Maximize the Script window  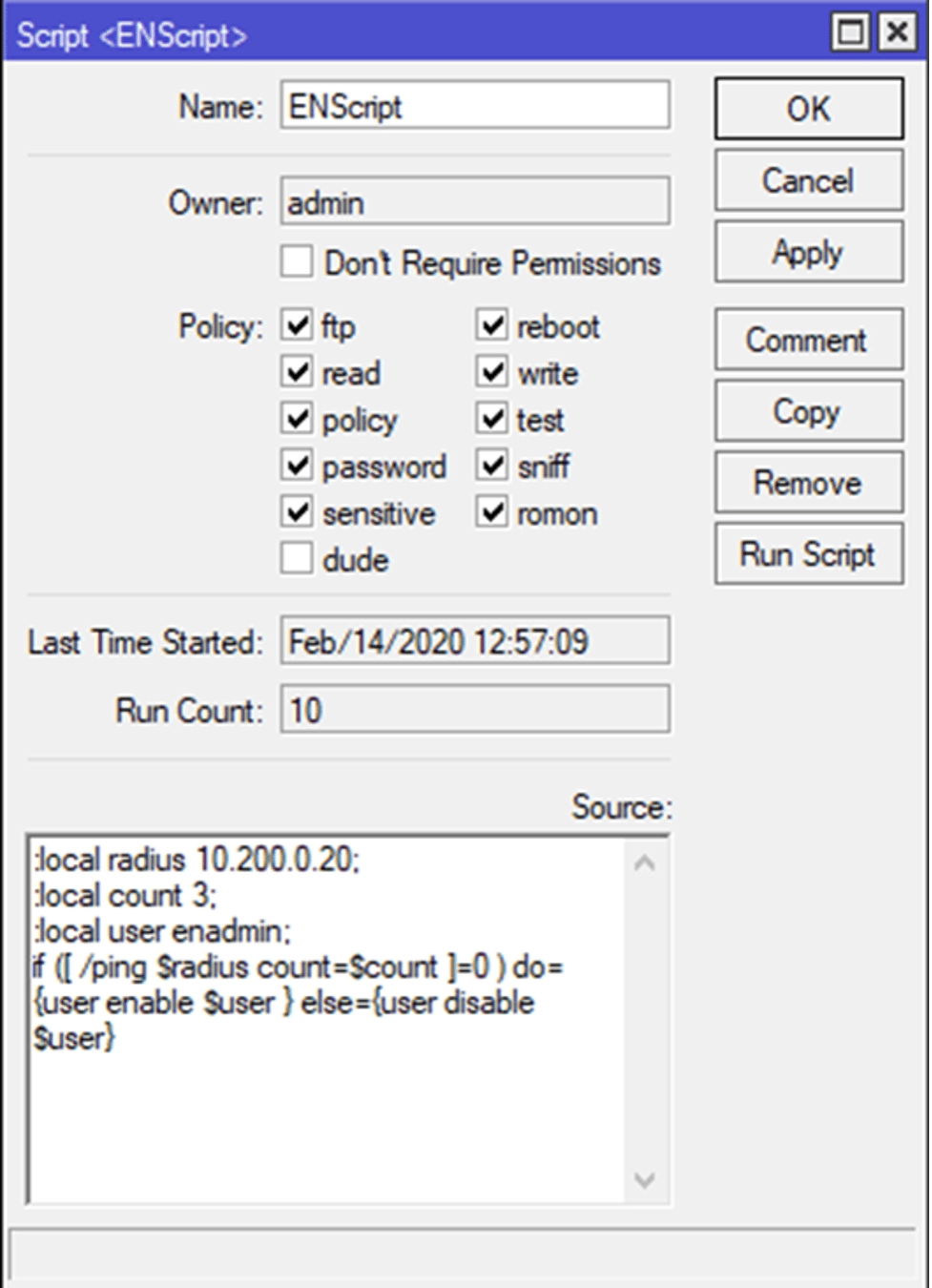[851, 32]
